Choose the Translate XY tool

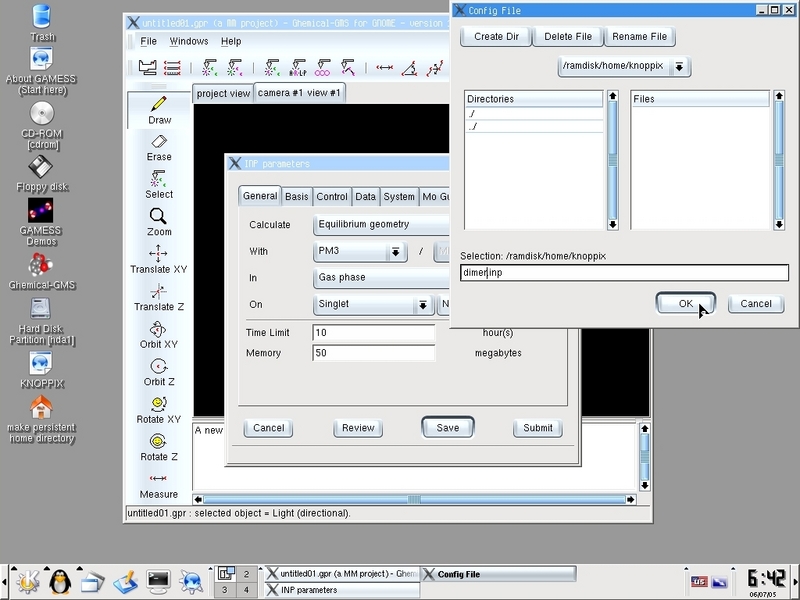159,259
